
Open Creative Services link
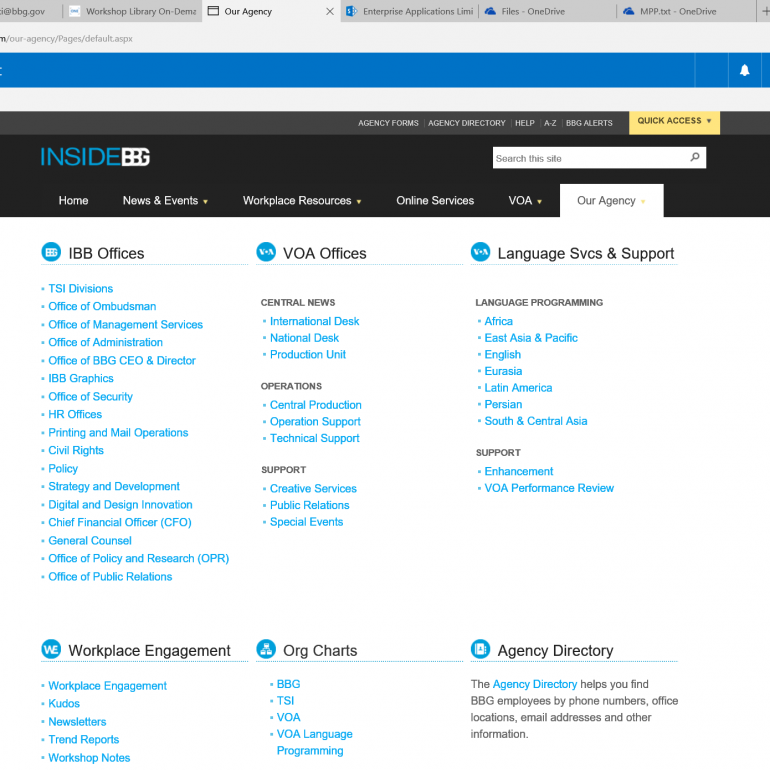(313, 488)
